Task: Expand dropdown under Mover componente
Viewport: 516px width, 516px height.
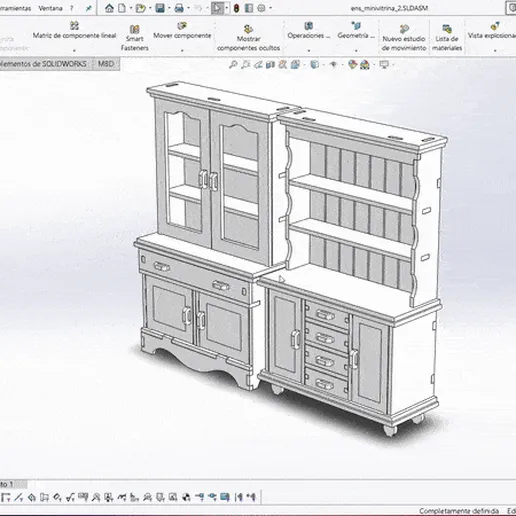Action: click(x=182, y=51)
